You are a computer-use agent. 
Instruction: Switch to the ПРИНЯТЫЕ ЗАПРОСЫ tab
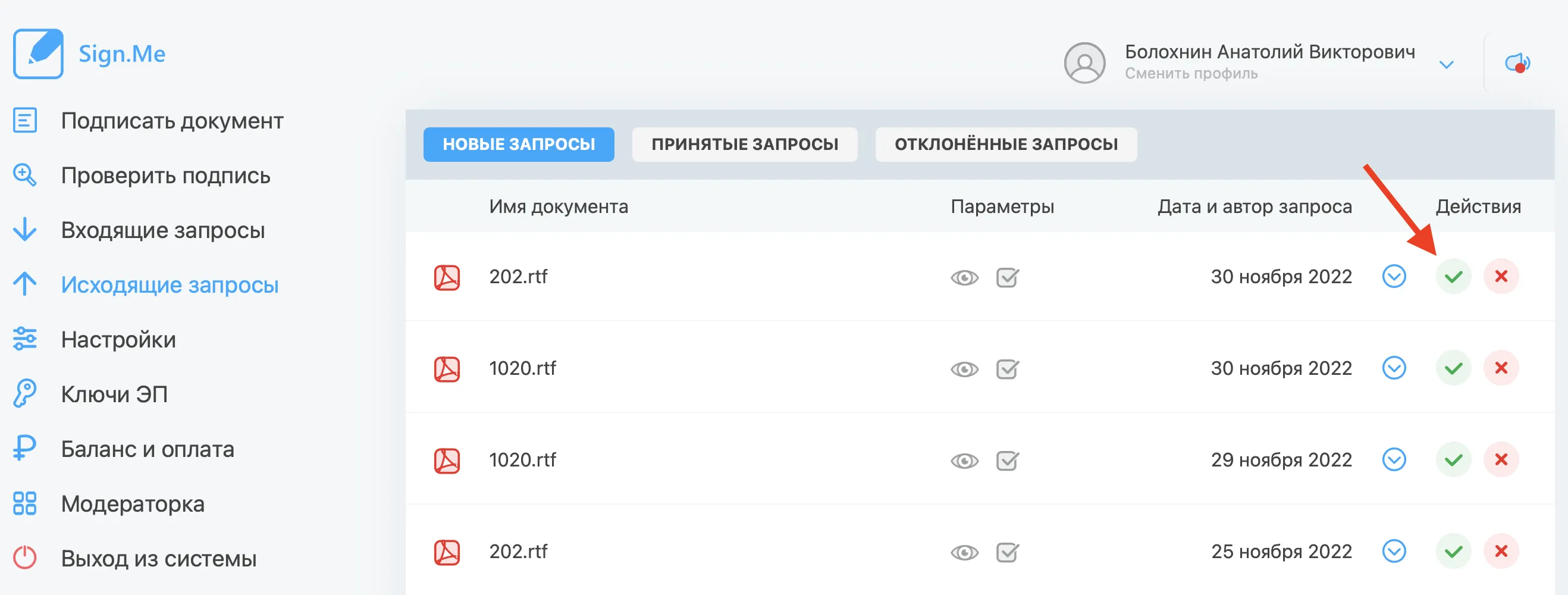point(744,145)
